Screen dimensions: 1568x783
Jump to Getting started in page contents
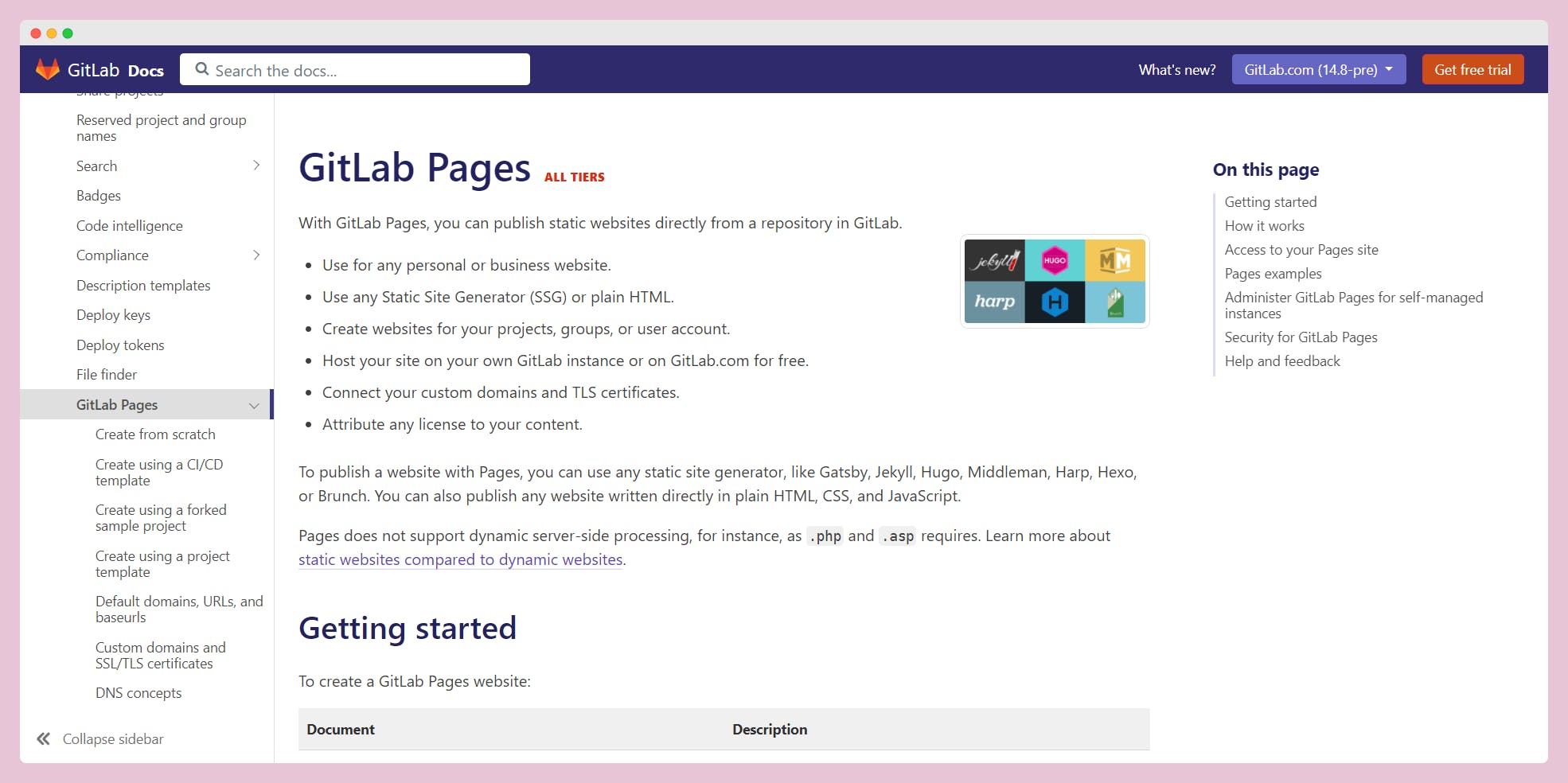pos(1270,202)
